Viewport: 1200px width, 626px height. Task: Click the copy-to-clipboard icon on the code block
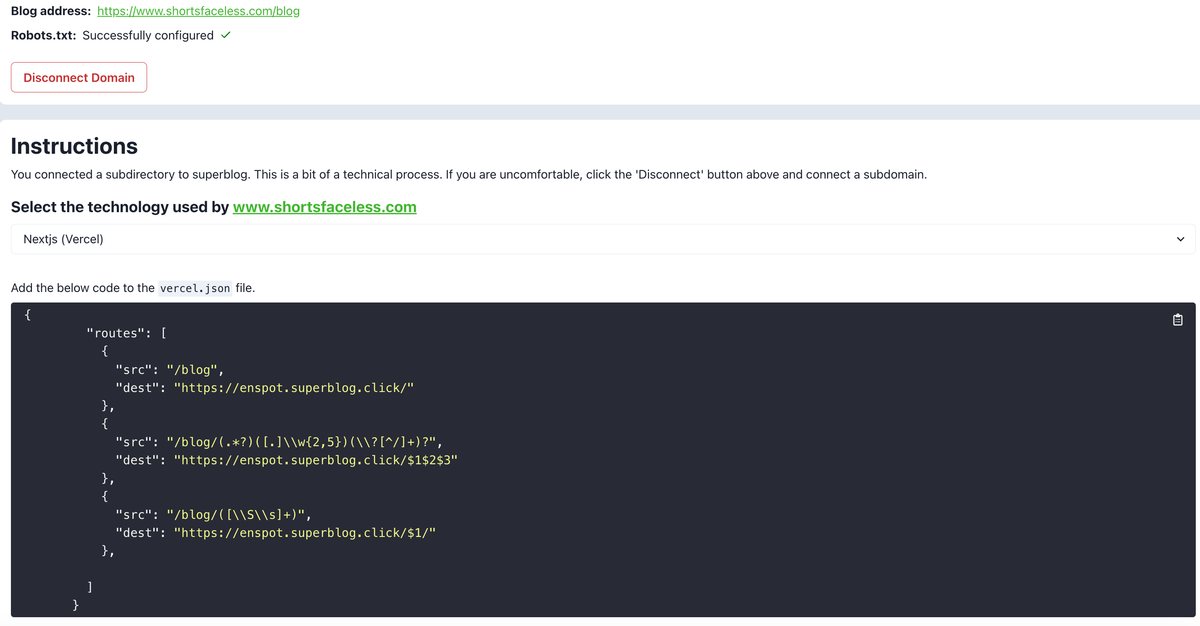click(1177, 319)
